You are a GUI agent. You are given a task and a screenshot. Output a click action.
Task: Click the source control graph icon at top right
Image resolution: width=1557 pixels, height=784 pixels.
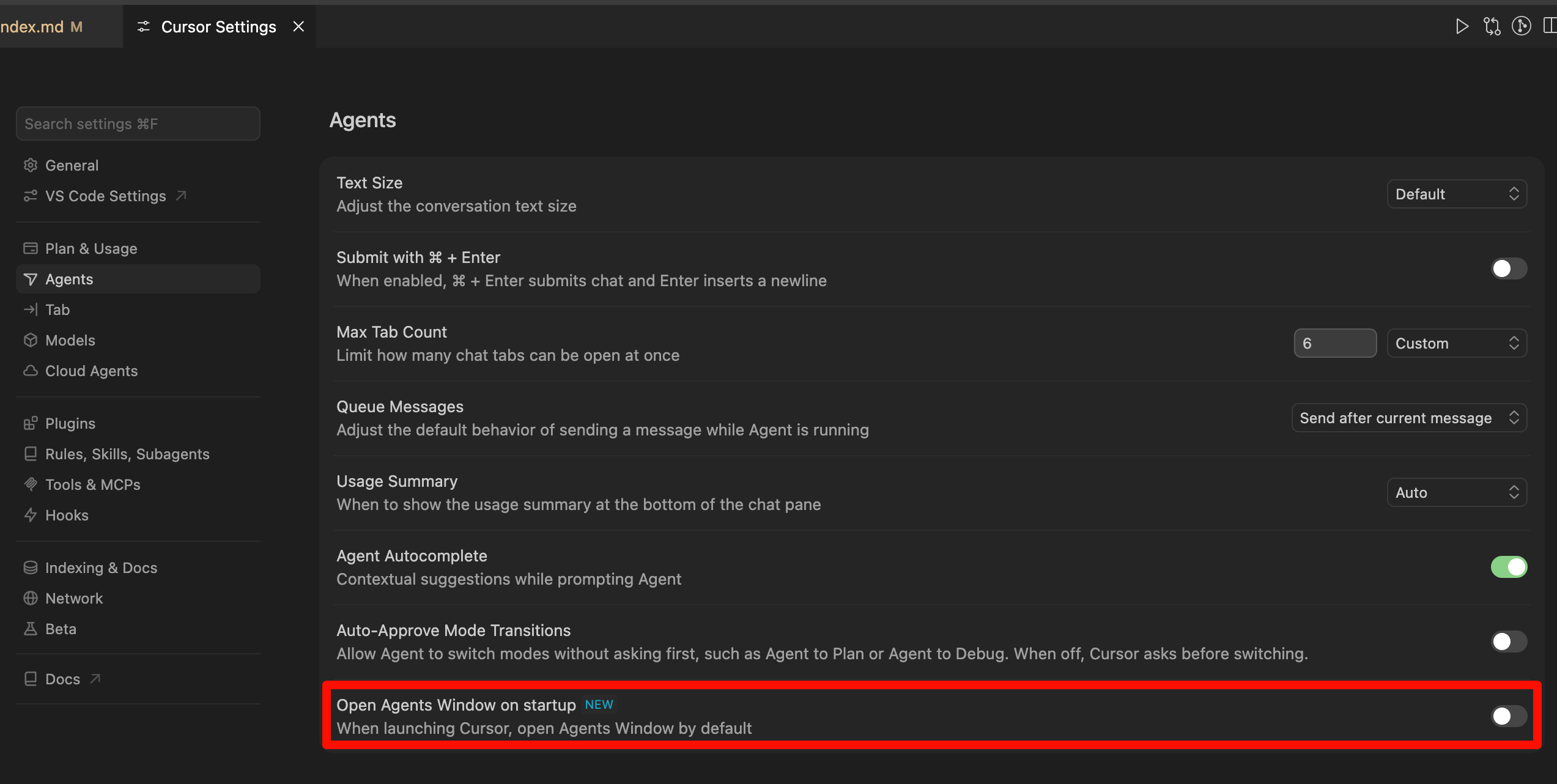[x=1522, y=26]
